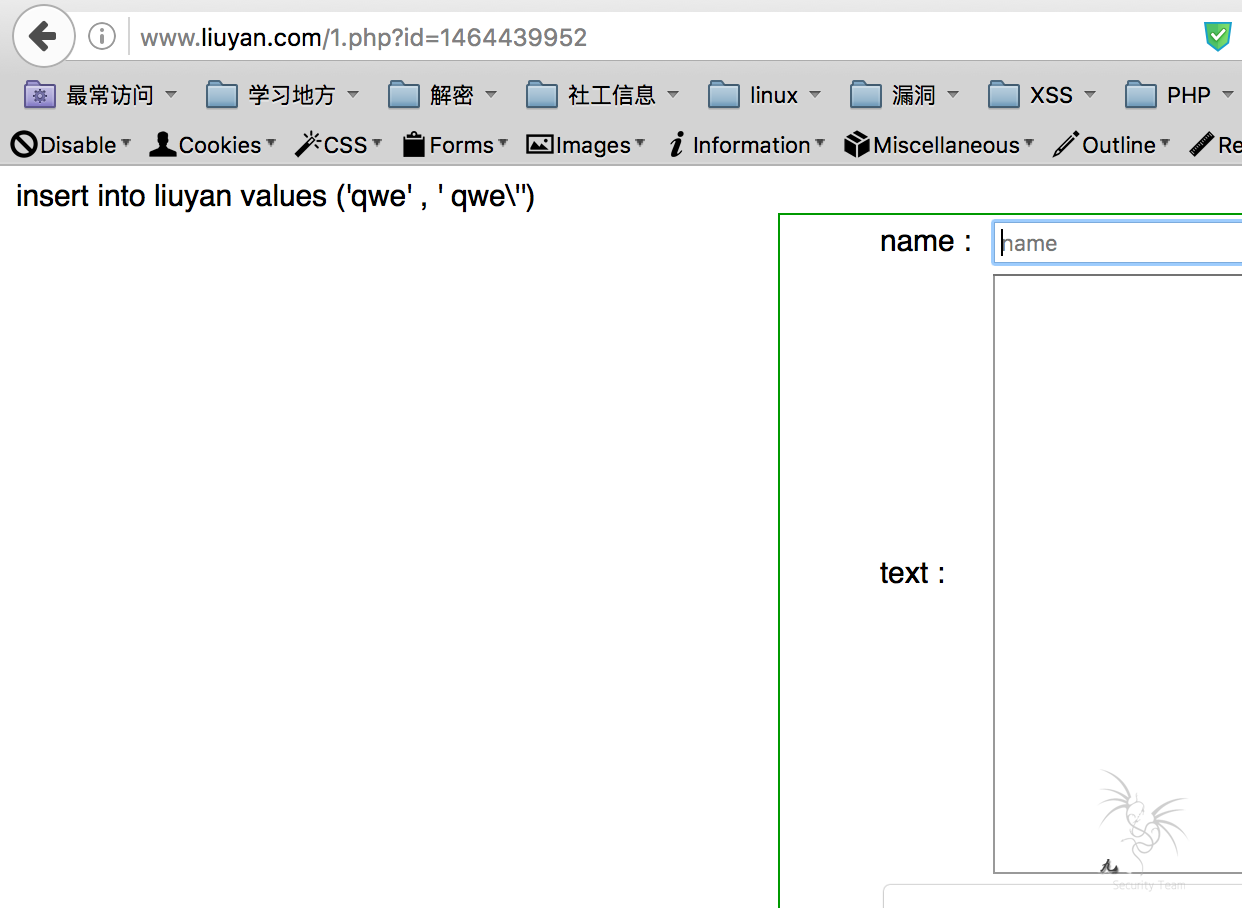The width and height of the screenshot is (1242, 908).
Task: Click the browser back arrow button
Action: click(43, 37)
